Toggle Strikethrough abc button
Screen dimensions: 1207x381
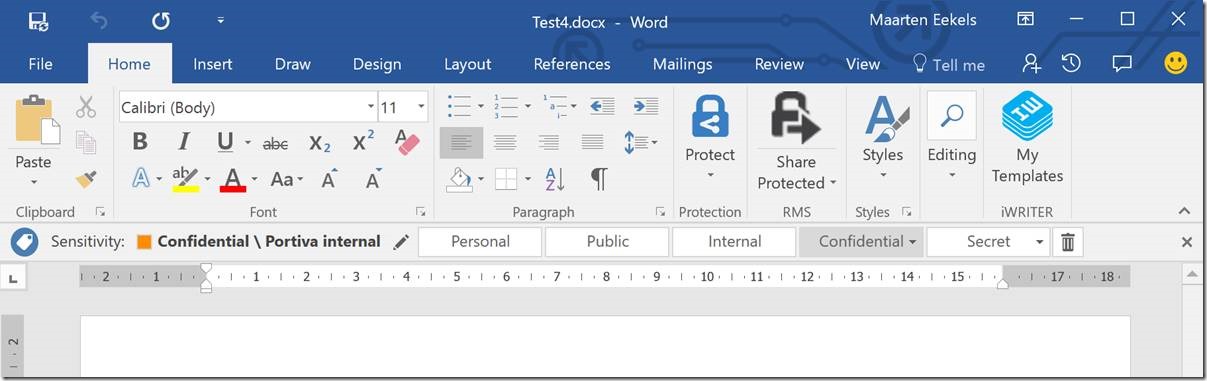pyautogui.click(x=275, y=144)
